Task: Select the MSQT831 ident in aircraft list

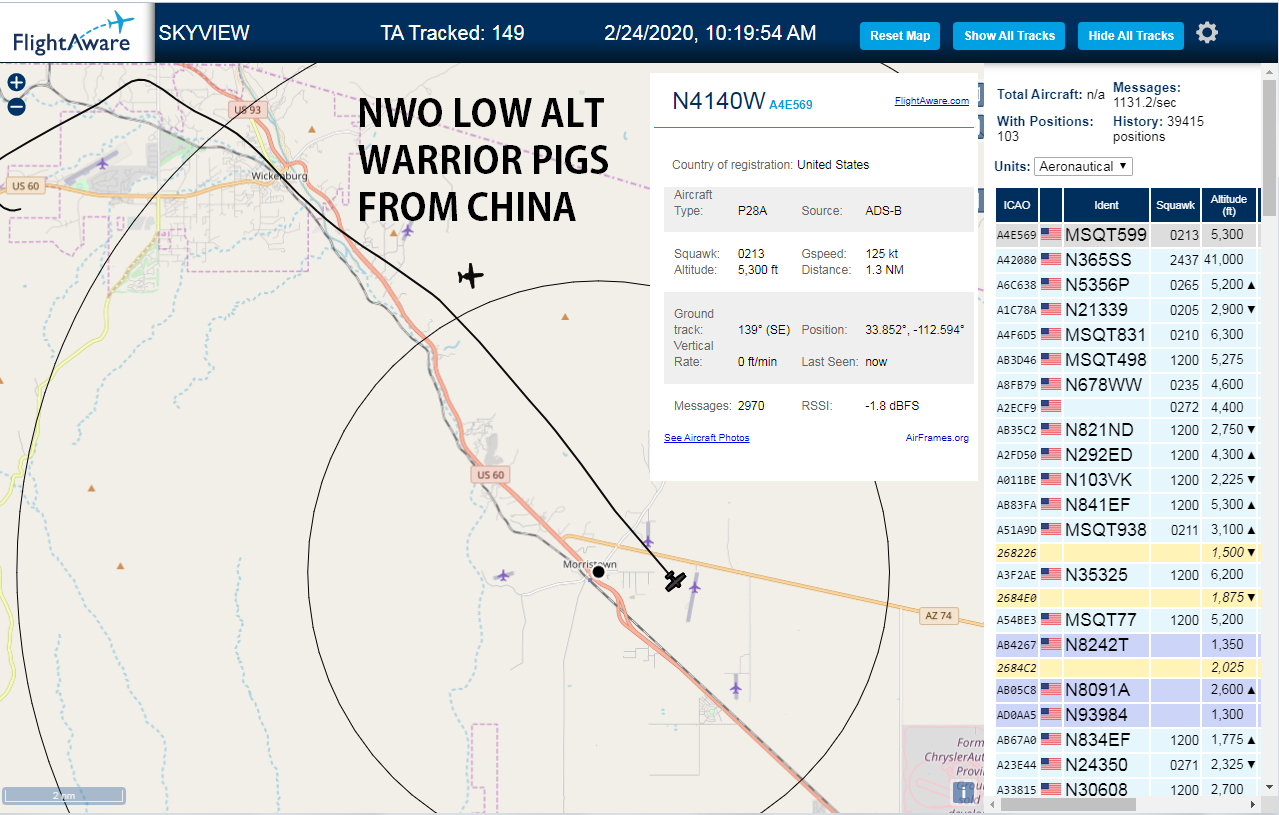Action: (x=1105, y=335)
